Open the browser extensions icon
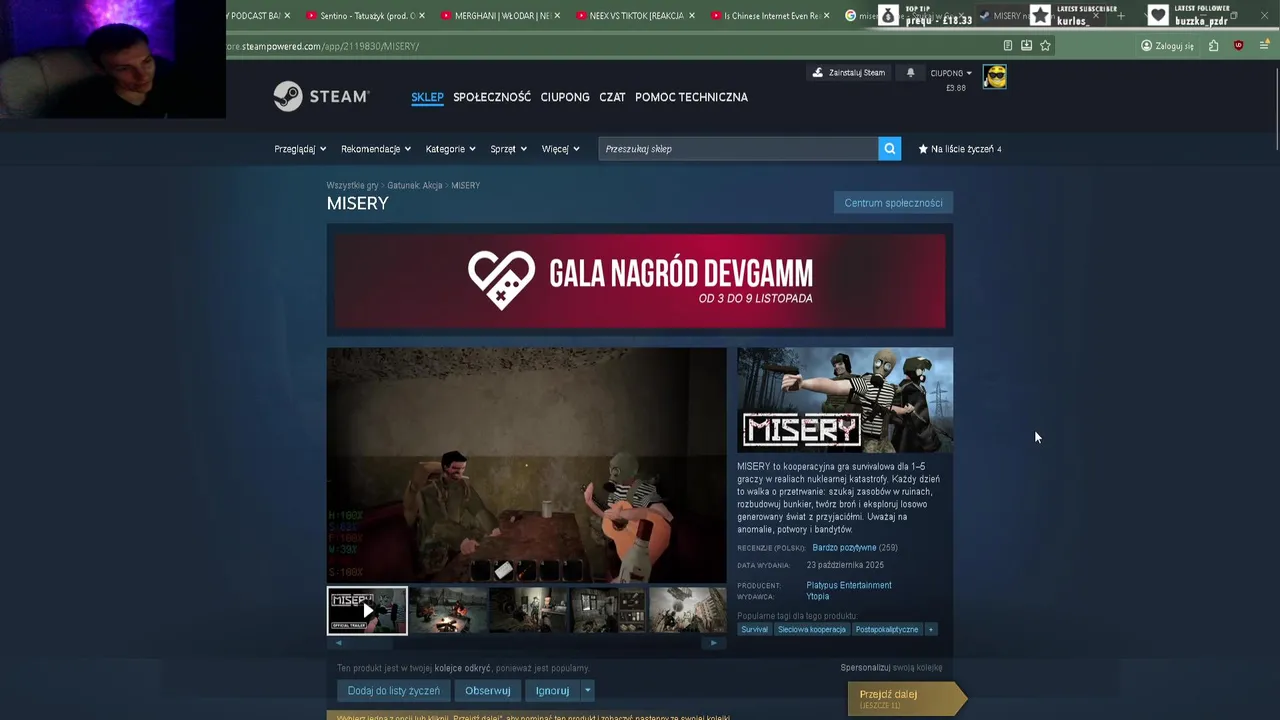The height and width of the screenshot is (720, 1280). pyautogui.click(x=1213, y=46)
